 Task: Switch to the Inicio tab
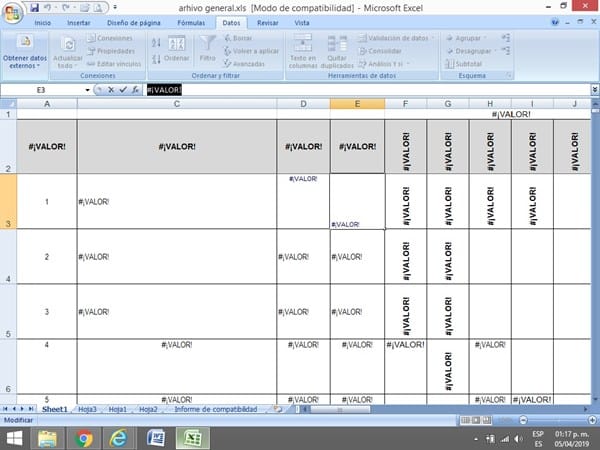tap(42, 23)
